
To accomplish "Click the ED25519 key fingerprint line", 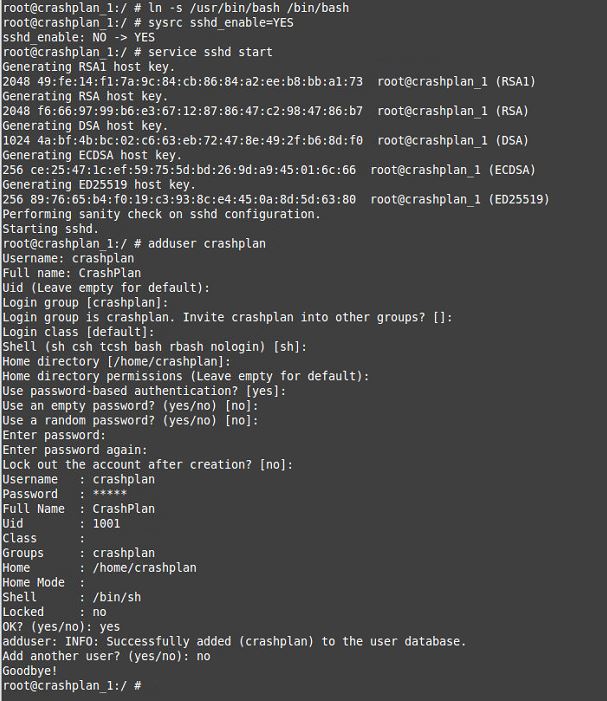I will tap(276, 199).
